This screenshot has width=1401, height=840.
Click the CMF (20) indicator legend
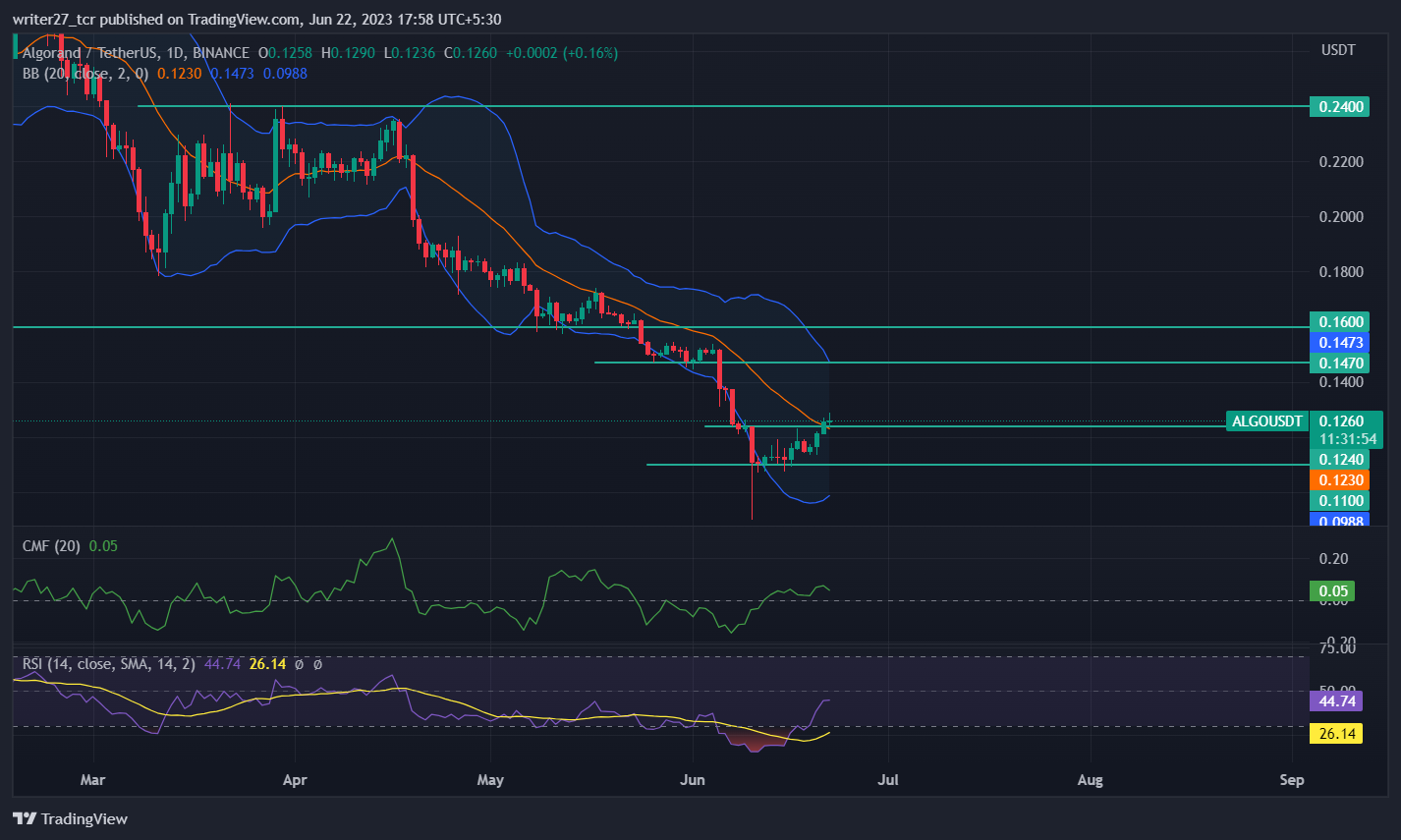click(51, 545)
